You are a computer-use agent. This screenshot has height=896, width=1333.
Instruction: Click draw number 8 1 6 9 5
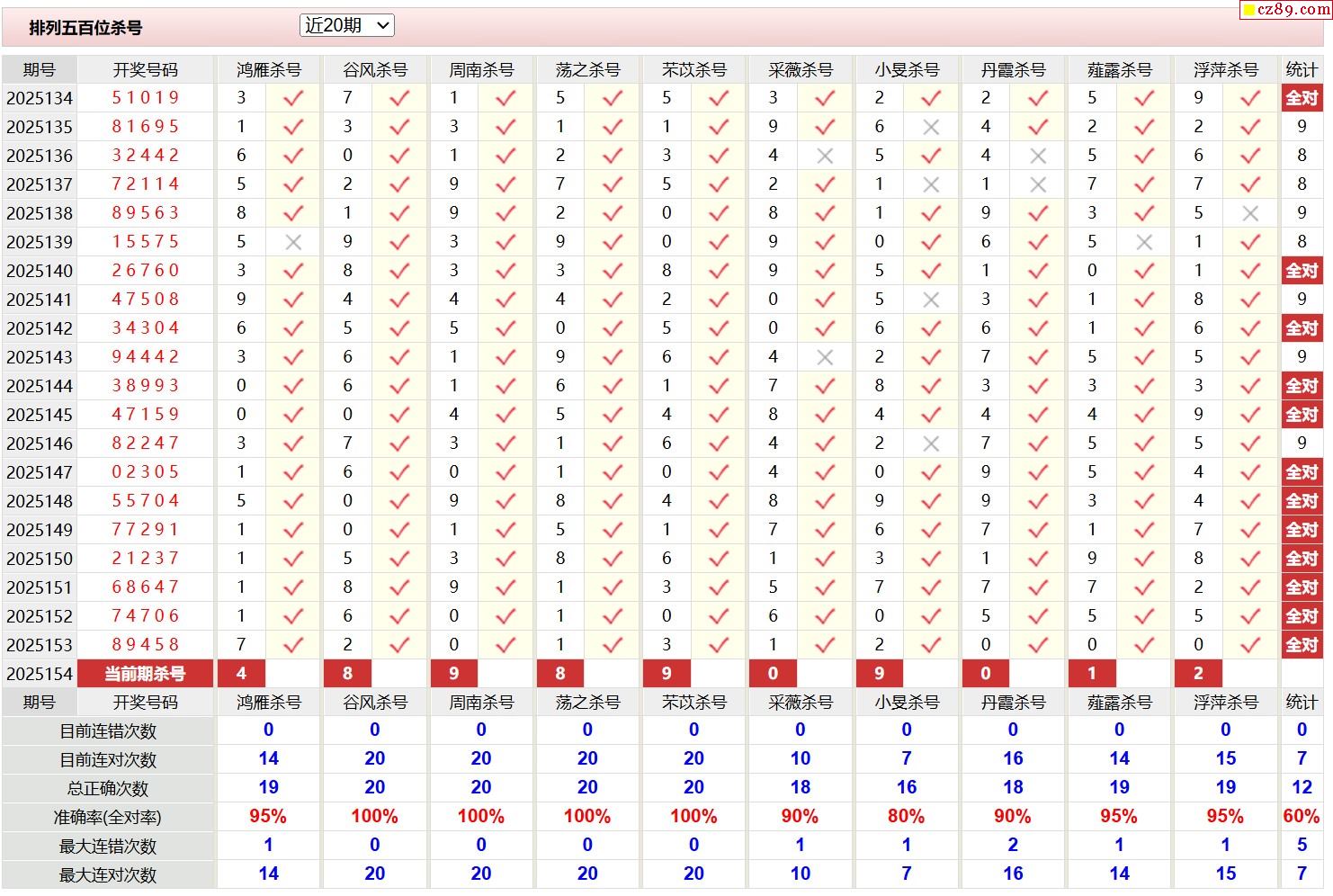point(146,126)
